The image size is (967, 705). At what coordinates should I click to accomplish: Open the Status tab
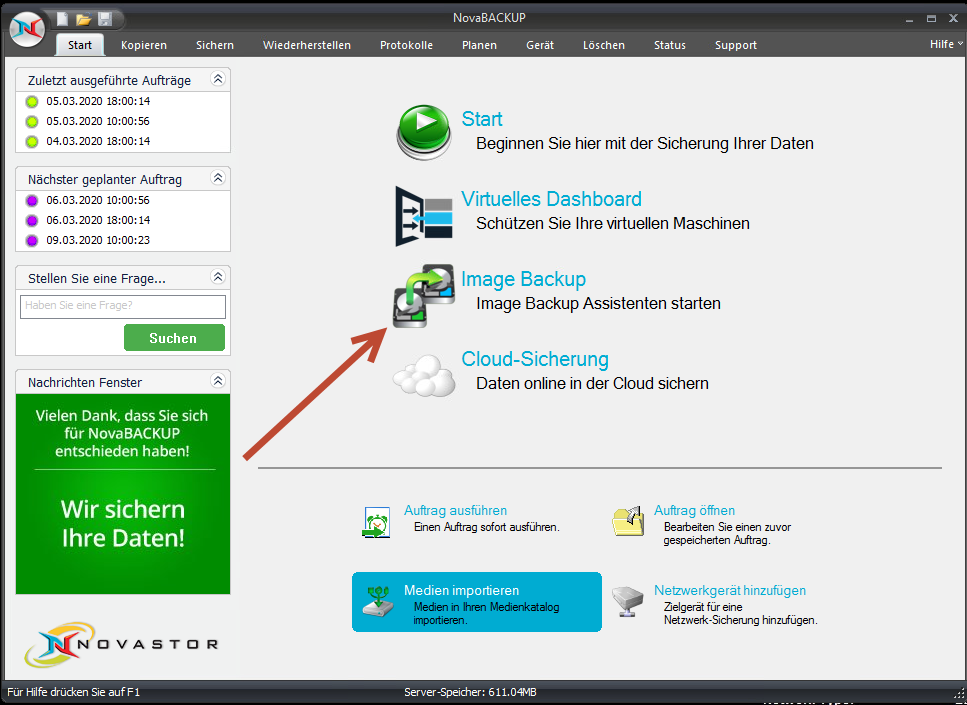[x=670, y=45]
